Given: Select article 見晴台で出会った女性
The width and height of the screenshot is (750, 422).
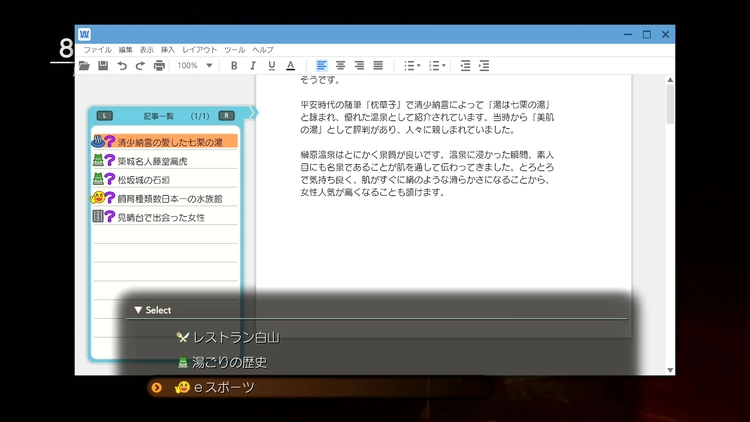Looking at the screenshot, I should tap(165, 217).
